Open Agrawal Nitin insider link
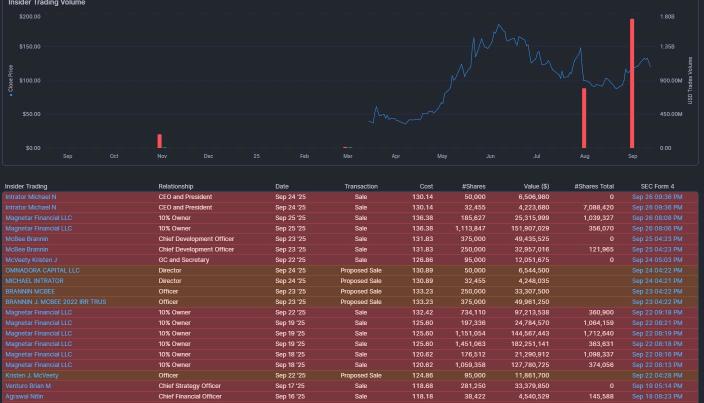This screenshot has width=704, height=403. [27, 396]
